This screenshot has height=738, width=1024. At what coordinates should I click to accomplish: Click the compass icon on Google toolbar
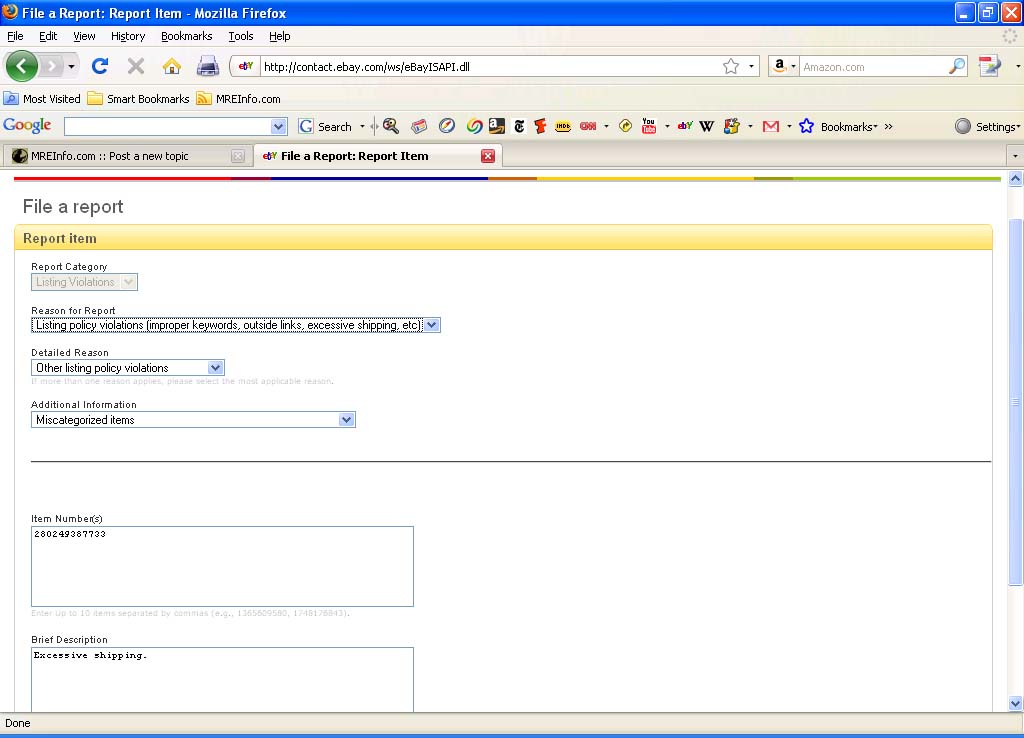pos(447,126)
